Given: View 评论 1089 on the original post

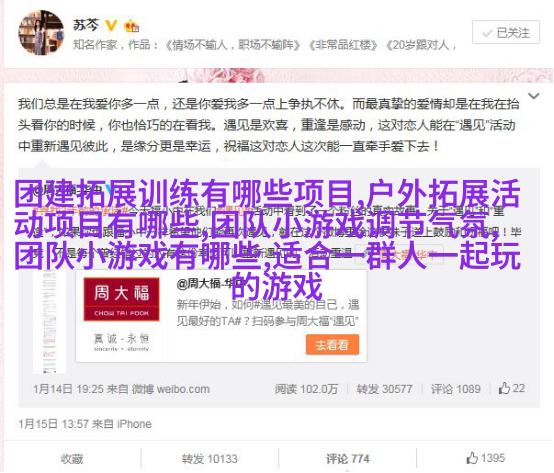Looking at the screenshot, I should [455, 389].
